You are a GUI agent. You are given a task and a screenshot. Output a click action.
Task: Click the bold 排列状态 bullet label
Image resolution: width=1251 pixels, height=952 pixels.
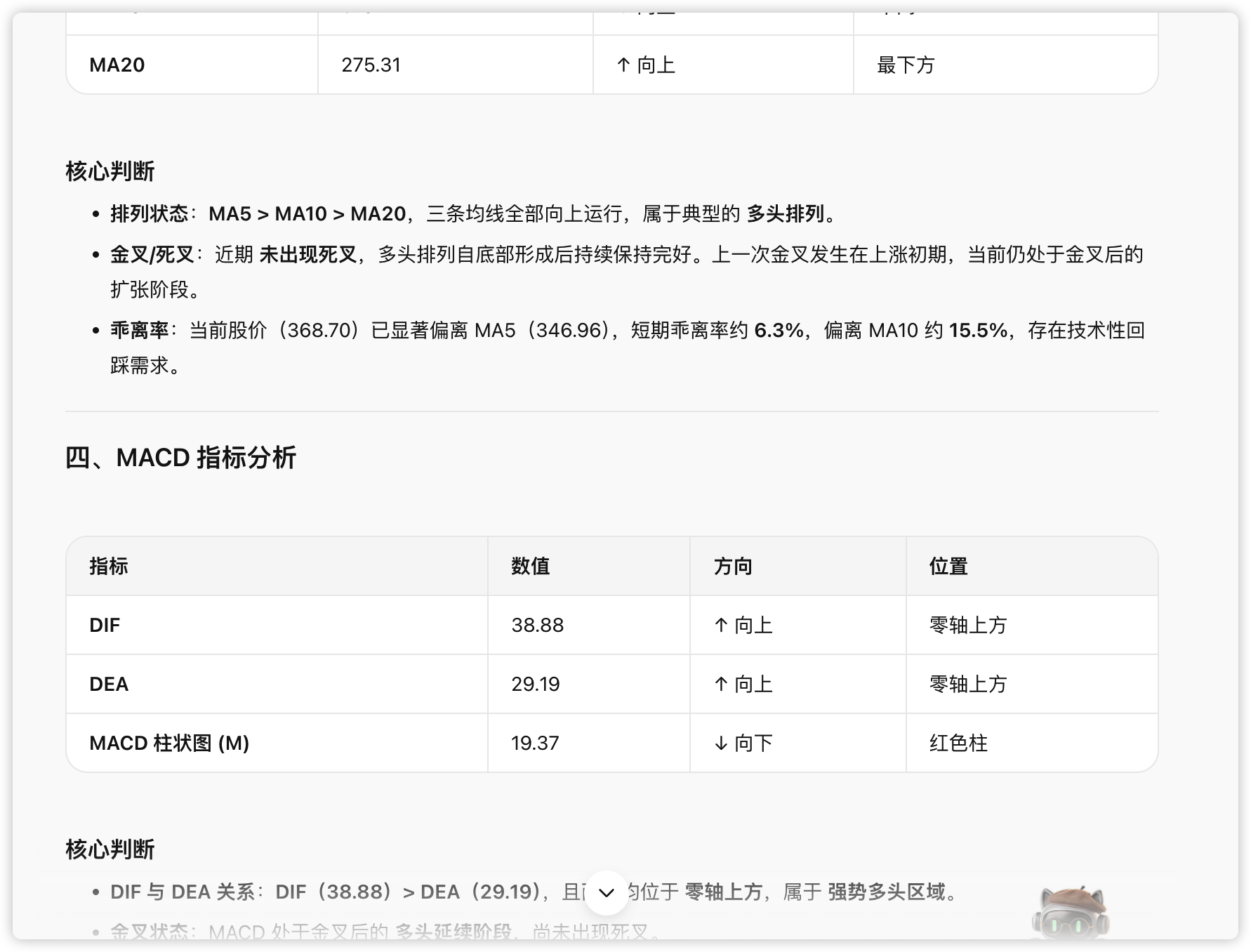(x=150, y=213)
